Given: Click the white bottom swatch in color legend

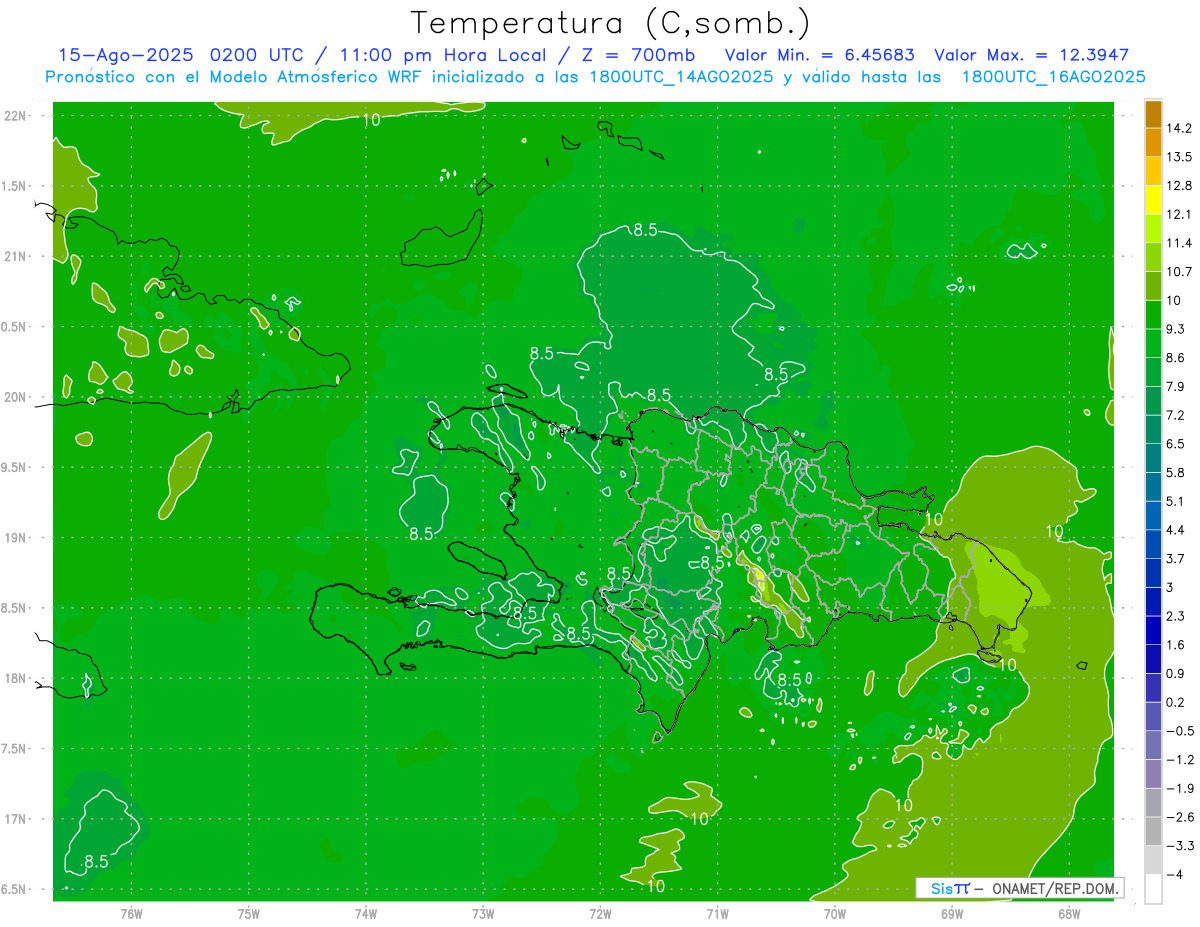Looking at the screenshot, I should pyautogui.click(x=1153, y=888).
